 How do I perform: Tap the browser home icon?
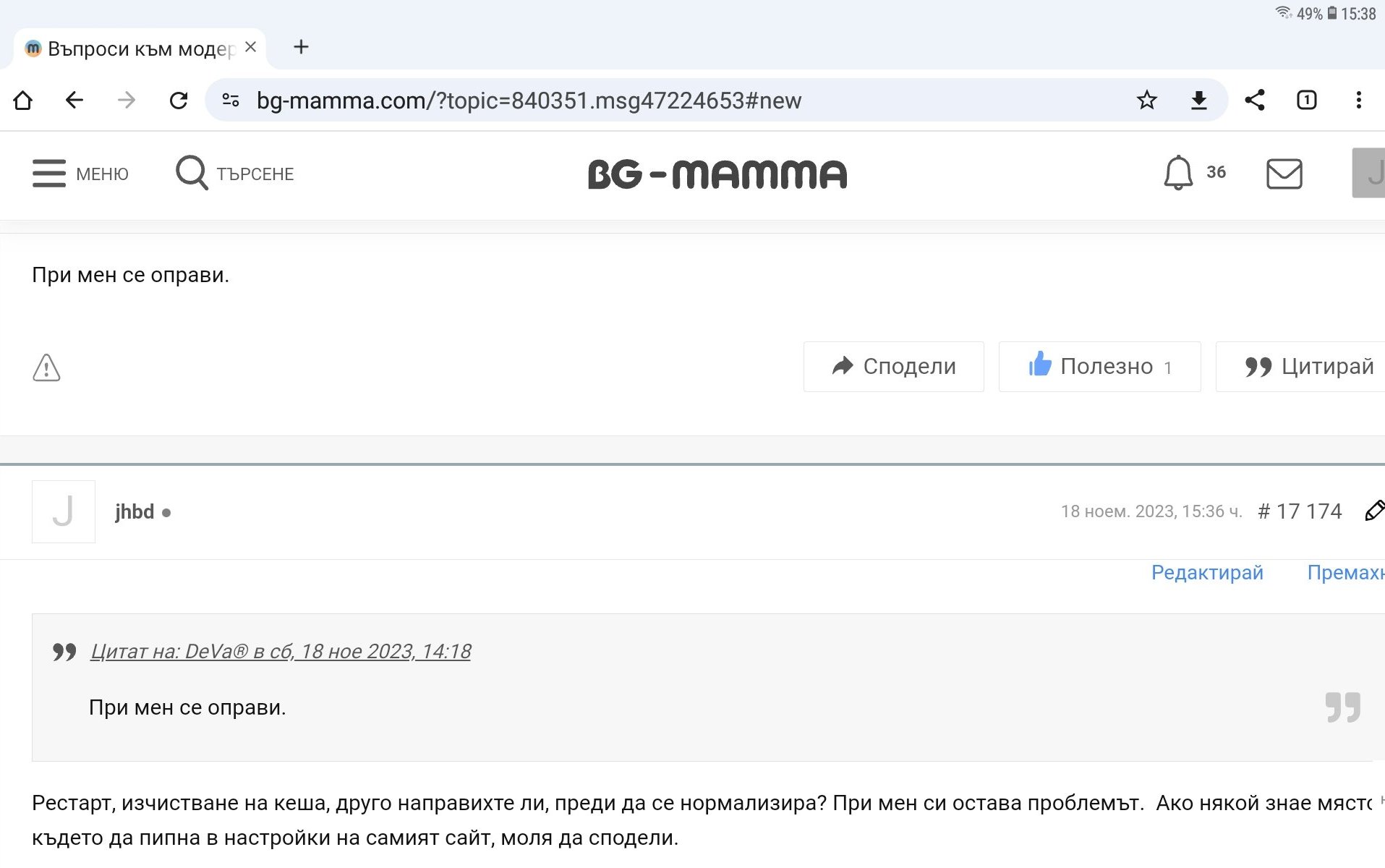coord(23,100)
